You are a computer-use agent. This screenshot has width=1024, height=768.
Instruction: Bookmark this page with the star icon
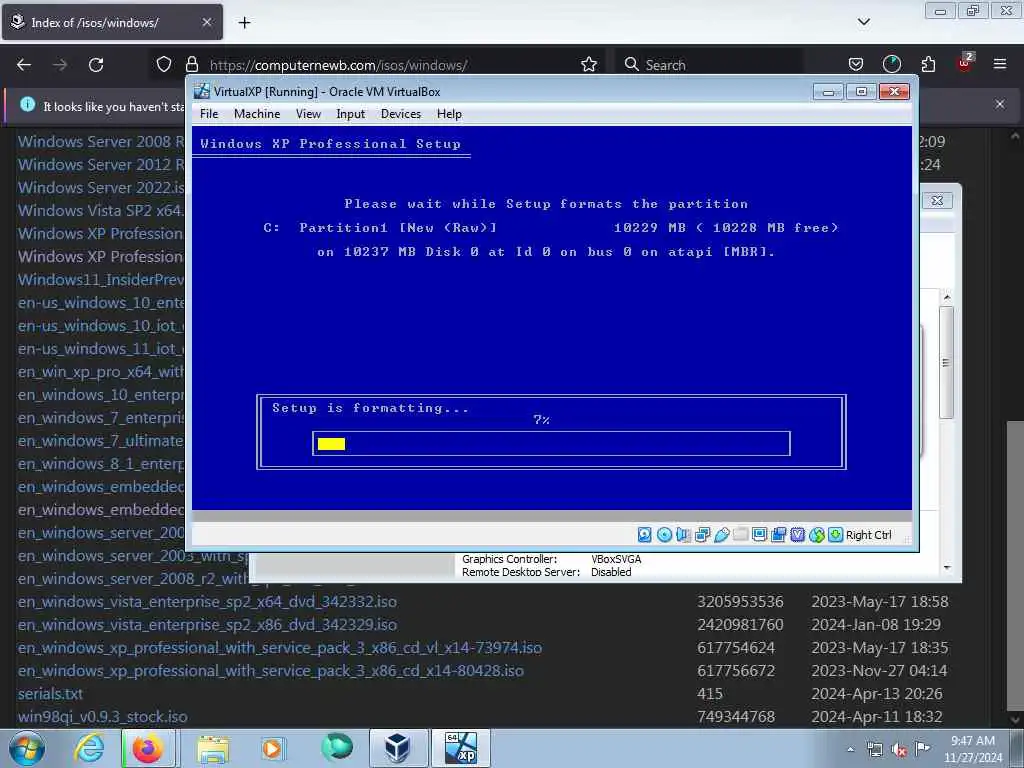coord(588,65)
